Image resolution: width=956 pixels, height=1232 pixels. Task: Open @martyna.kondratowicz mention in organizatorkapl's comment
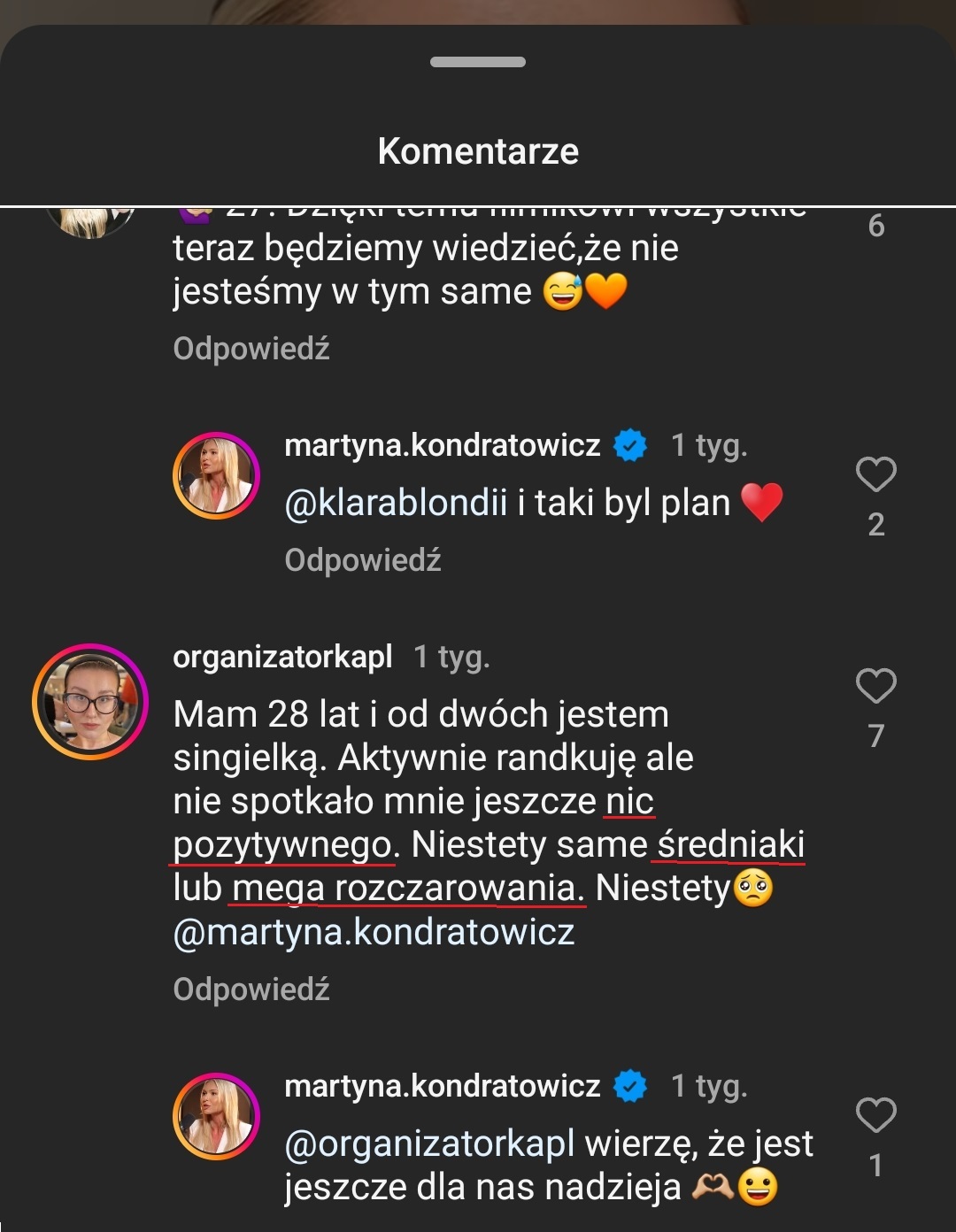[x=374, y=932]
